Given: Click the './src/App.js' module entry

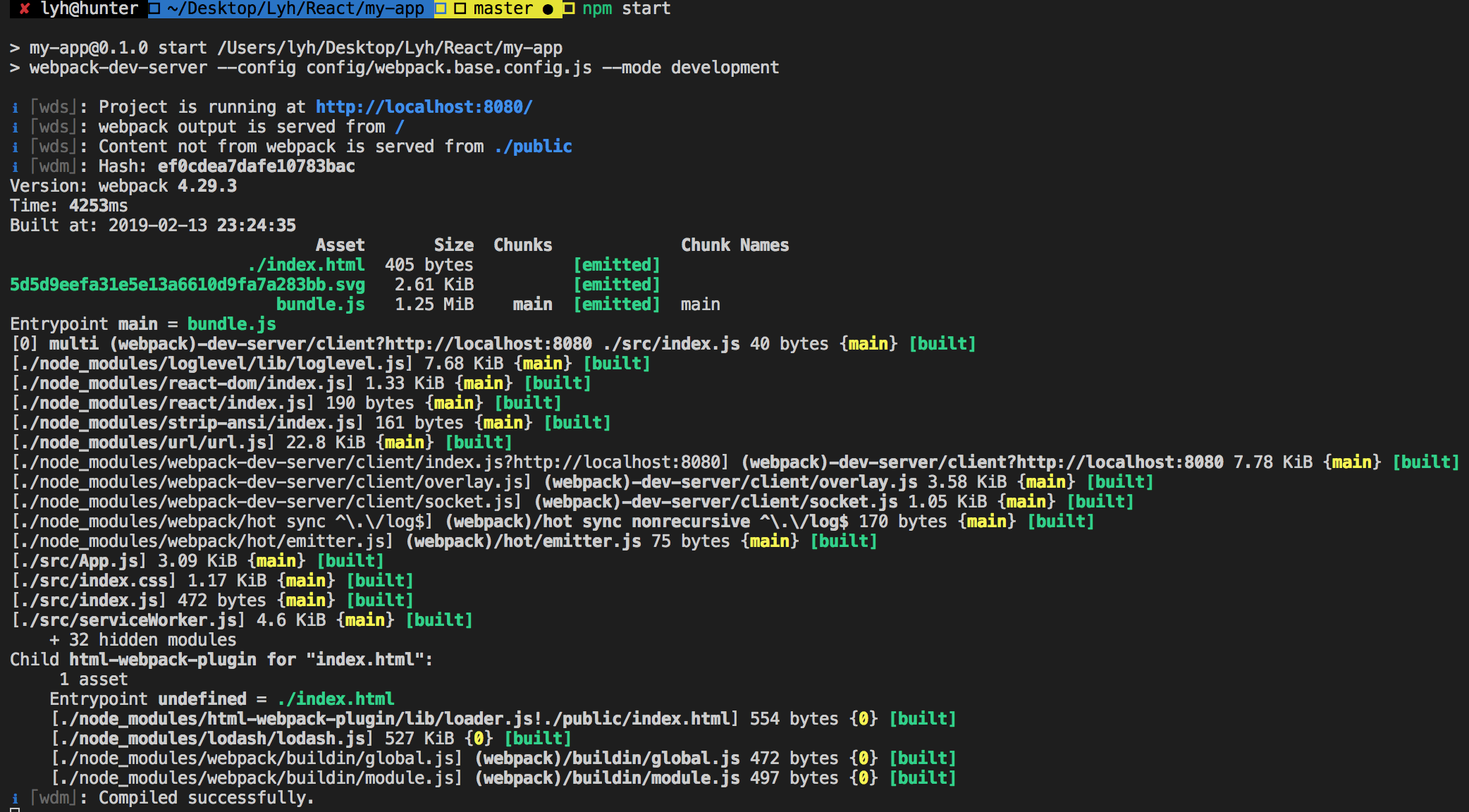Looking at the screenshot, I should (x=79, y=561).
